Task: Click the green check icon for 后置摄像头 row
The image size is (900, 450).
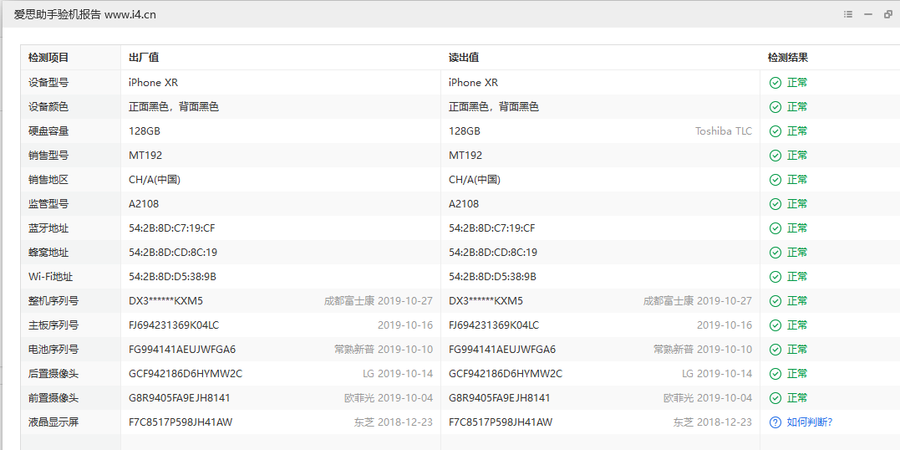Action: pyautogui.click(x=775, y=374)
